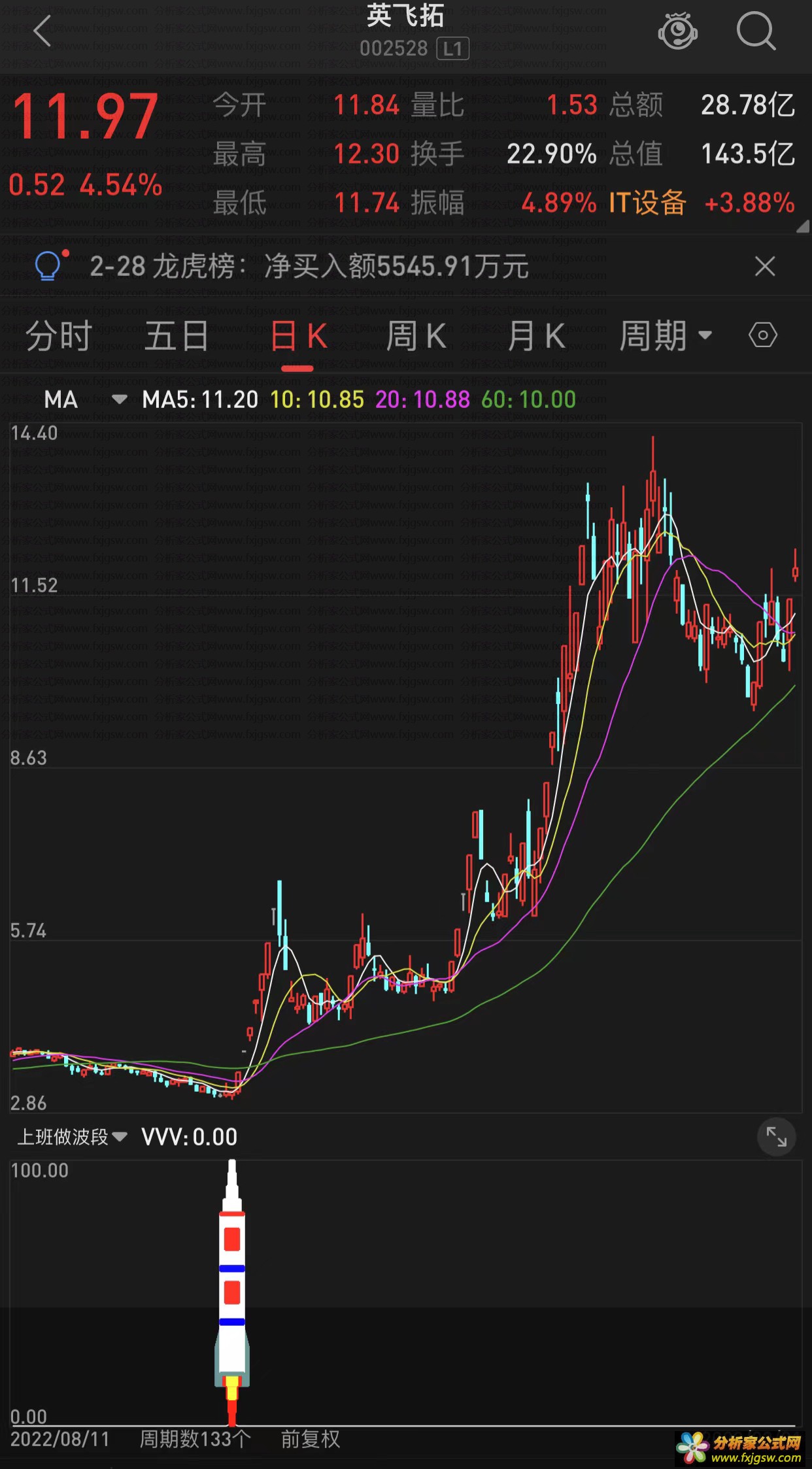Tap the 最高 12.30 value
Screen dimensions: 812x1469
366,154
